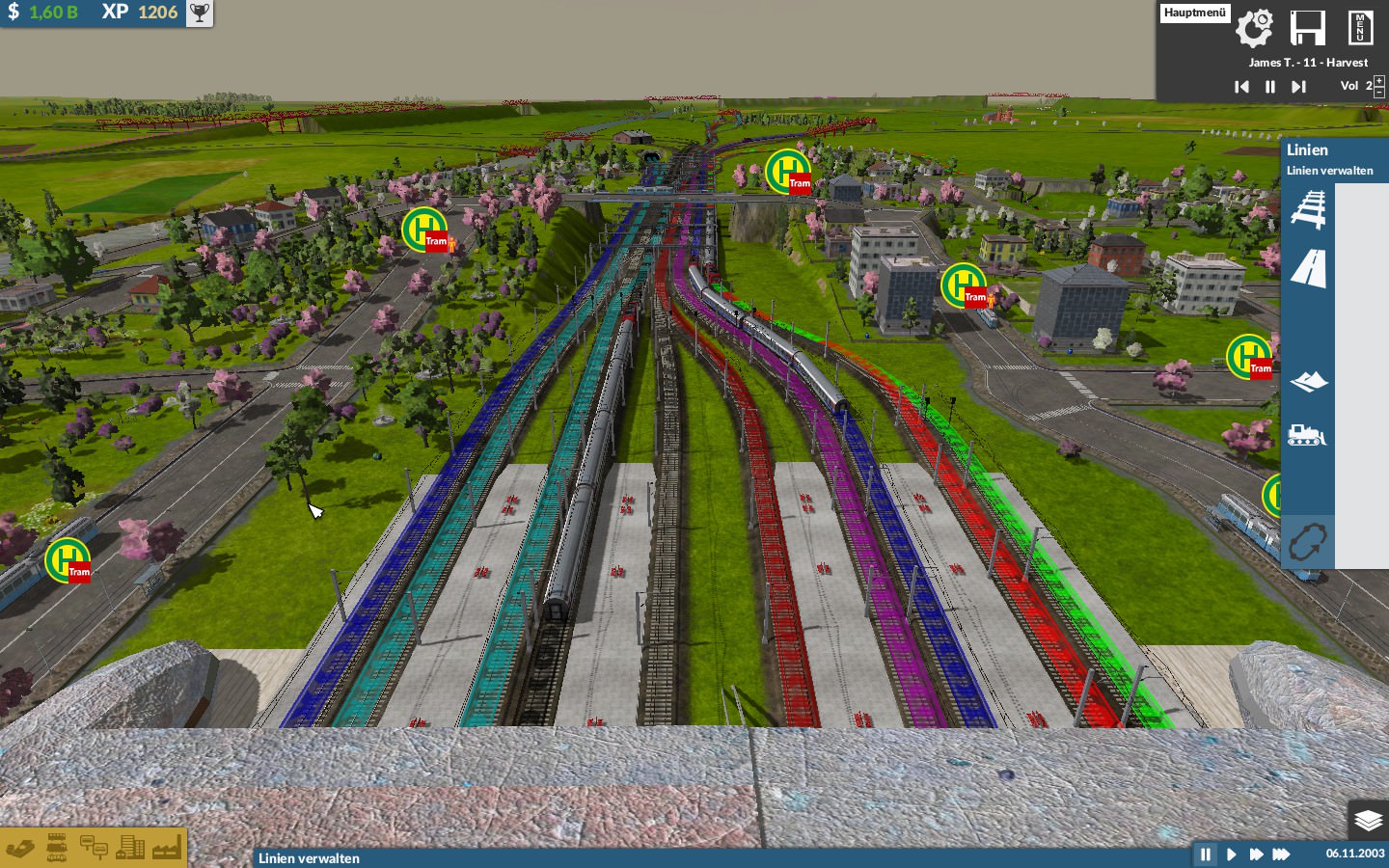The height and width of the screenshot is (868, 1389).
Task: Click the game date 06.11.2003
Action: coord(1355,854)
